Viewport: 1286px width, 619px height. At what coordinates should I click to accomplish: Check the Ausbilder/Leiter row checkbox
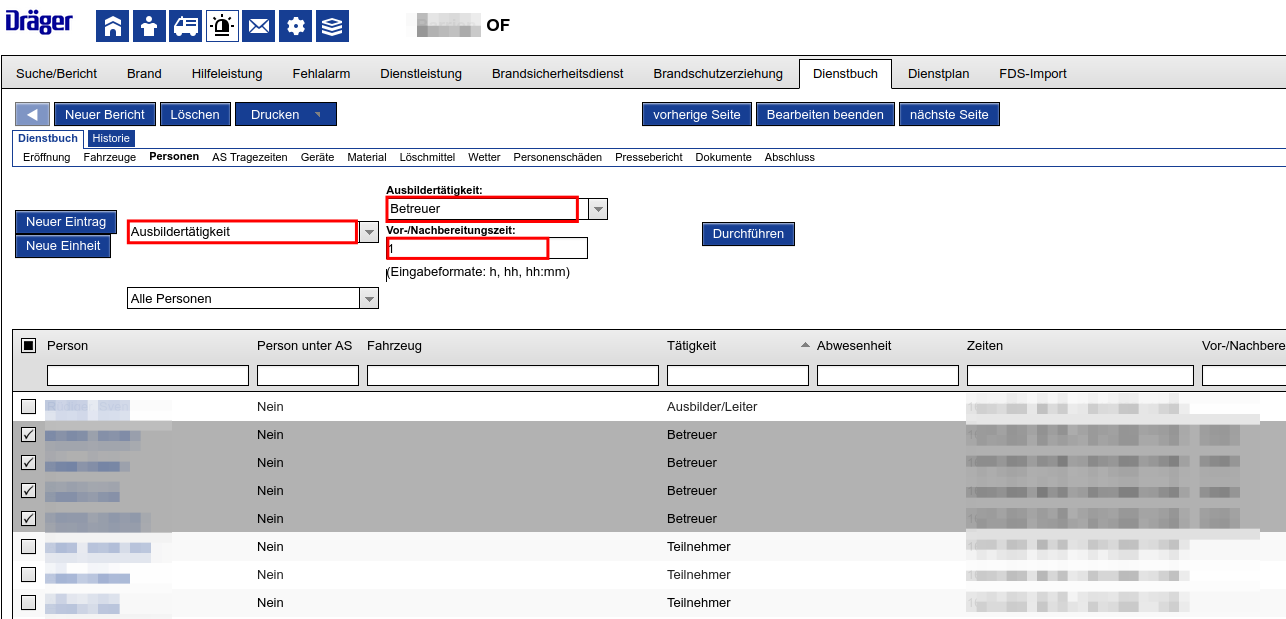28,407
